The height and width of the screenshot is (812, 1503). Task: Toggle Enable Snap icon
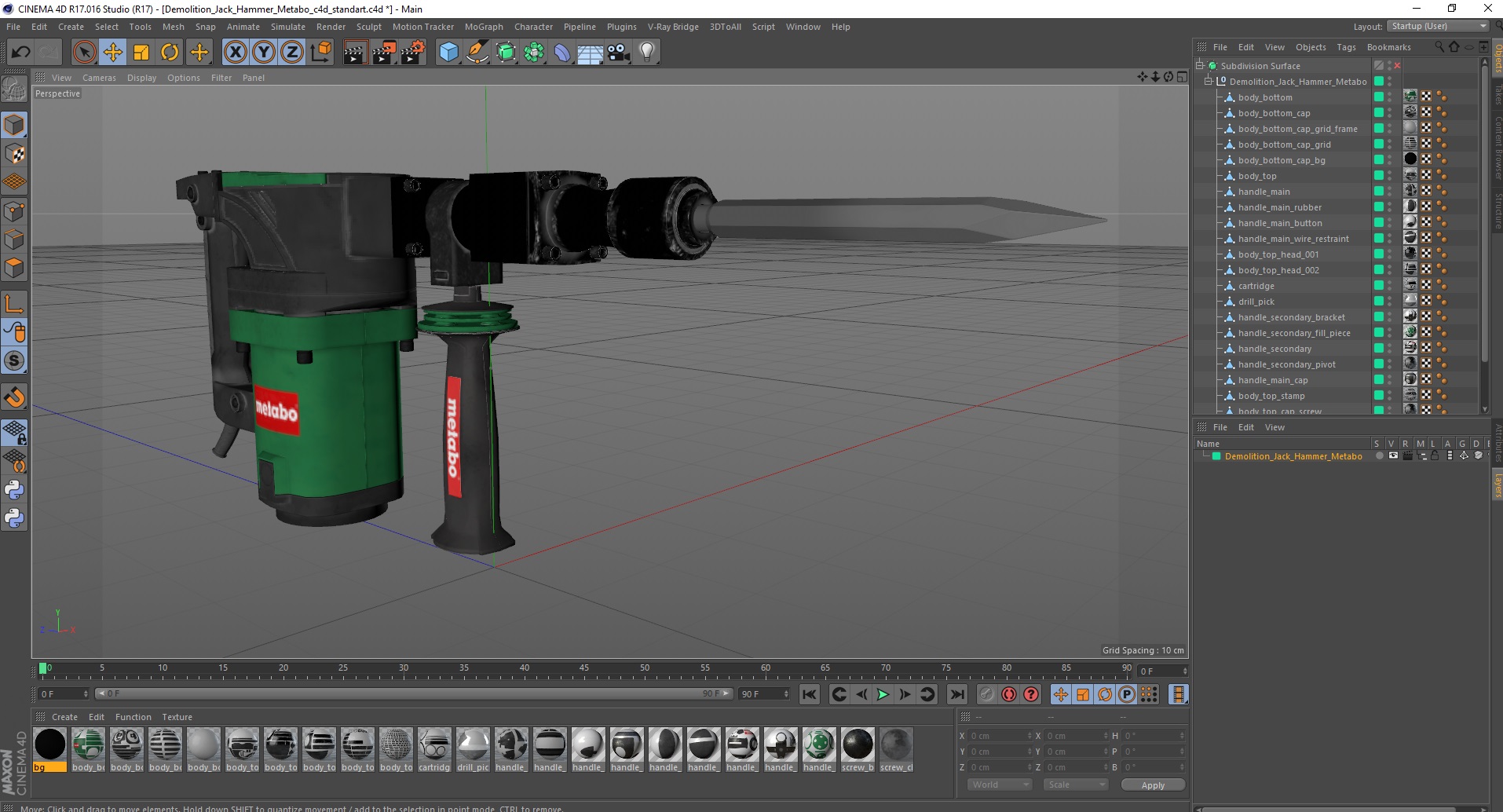click(x=14, y=397)
